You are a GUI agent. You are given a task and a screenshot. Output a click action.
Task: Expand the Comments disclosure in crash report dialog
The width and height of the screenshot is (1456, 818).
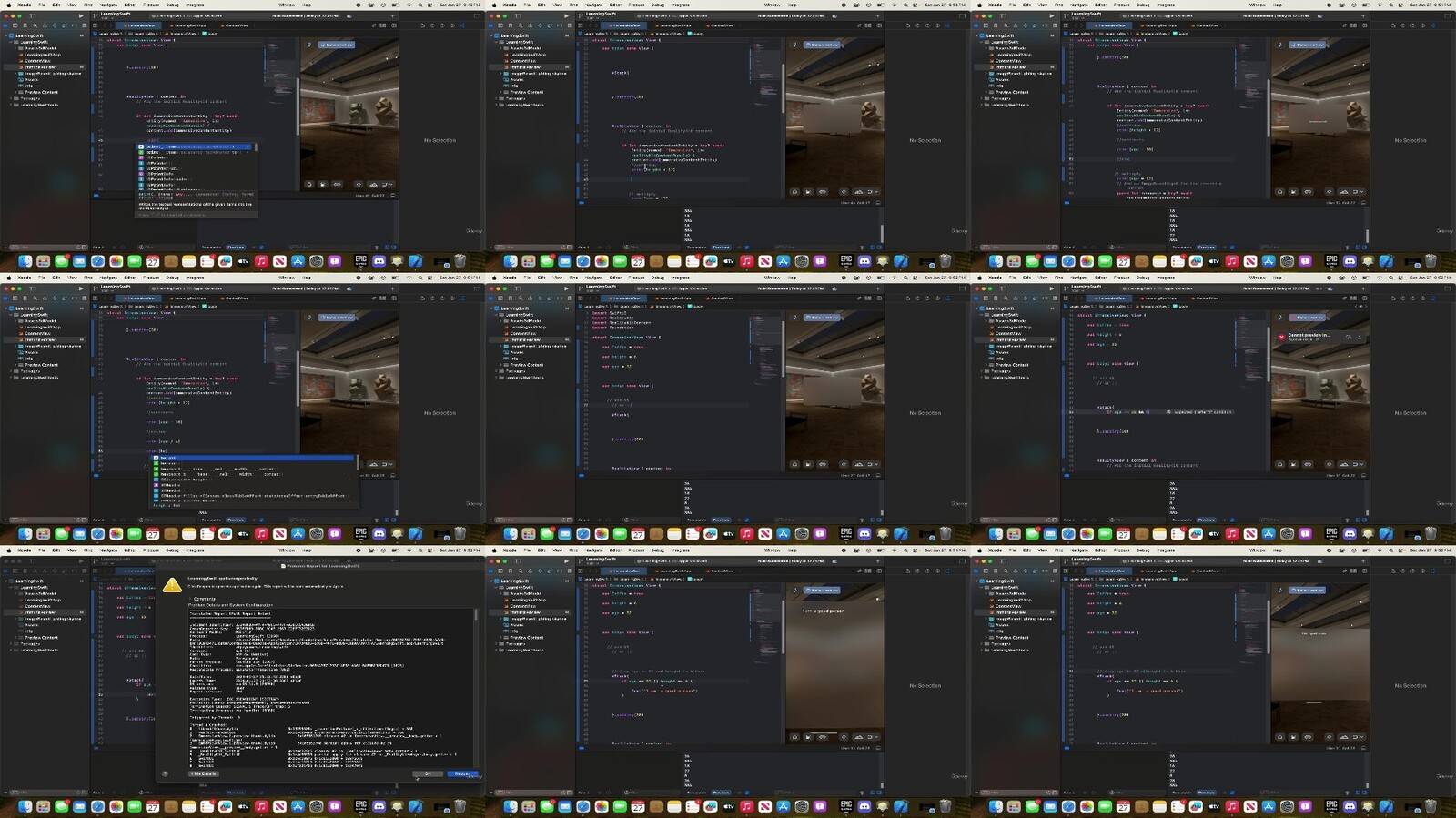190,599
